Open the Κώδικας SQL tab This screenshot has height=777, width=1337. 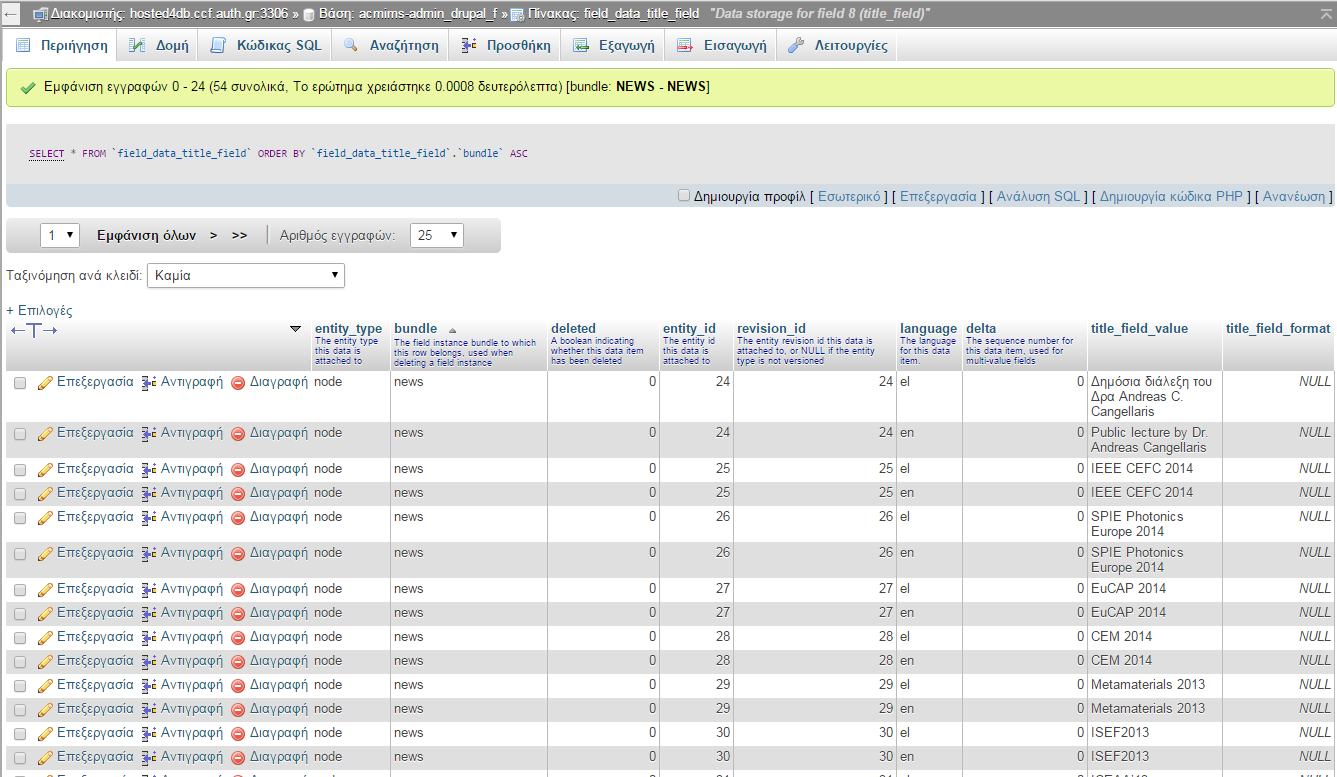click(266, 46)
